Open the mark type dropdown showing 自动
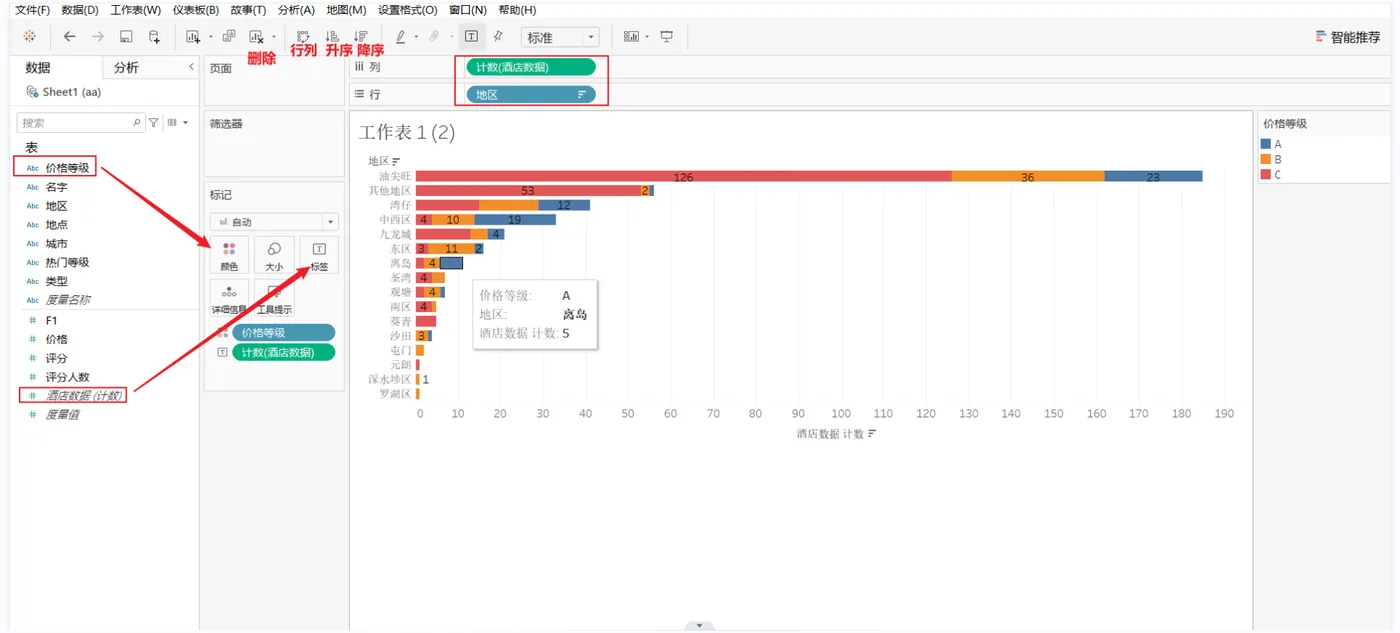Screen dimensions: 1400x633 click(x=330, y=221)
